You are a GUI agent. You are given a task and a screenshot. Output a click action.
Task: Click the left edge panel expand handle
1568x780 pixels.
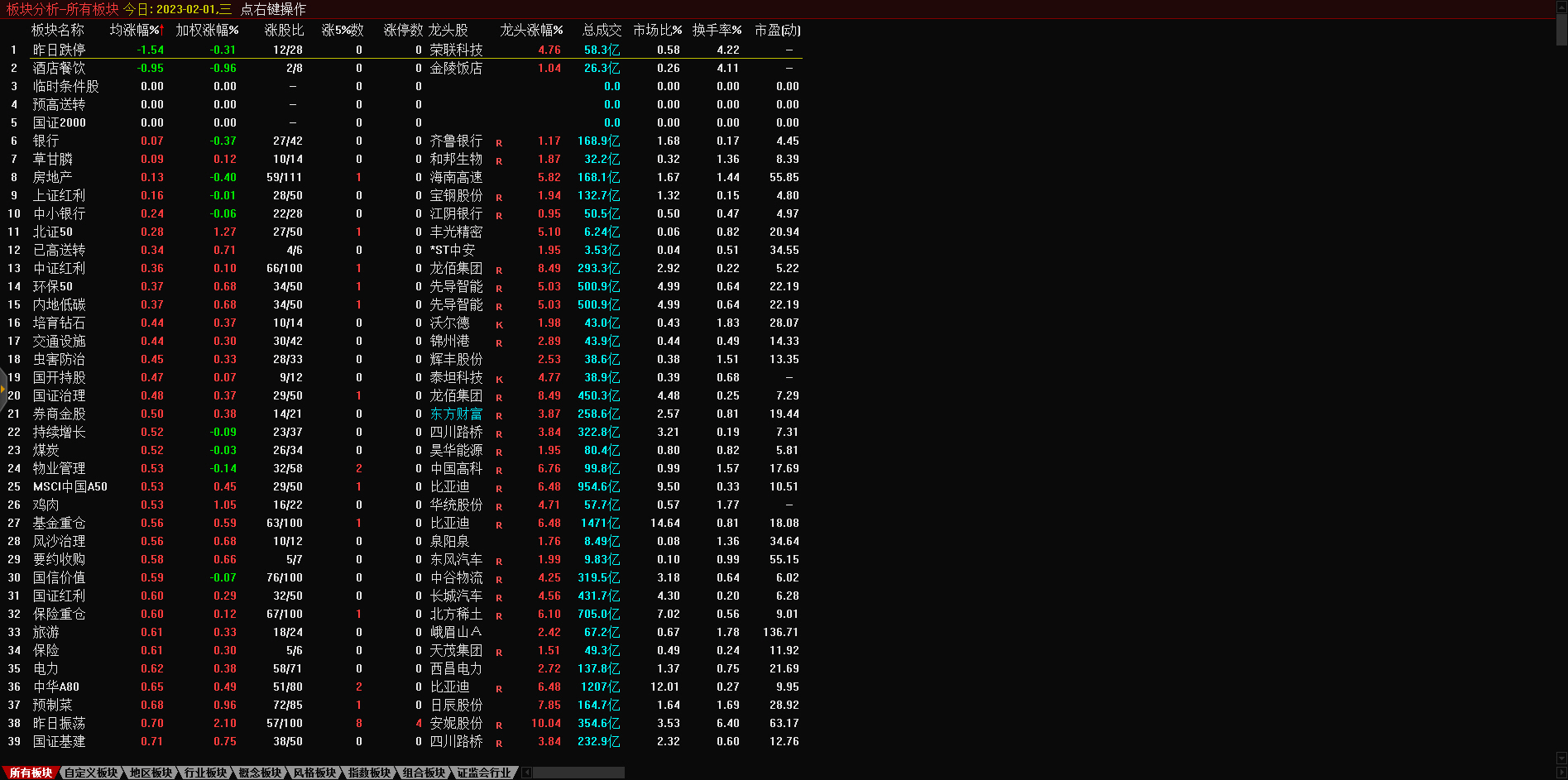point(3,388)
